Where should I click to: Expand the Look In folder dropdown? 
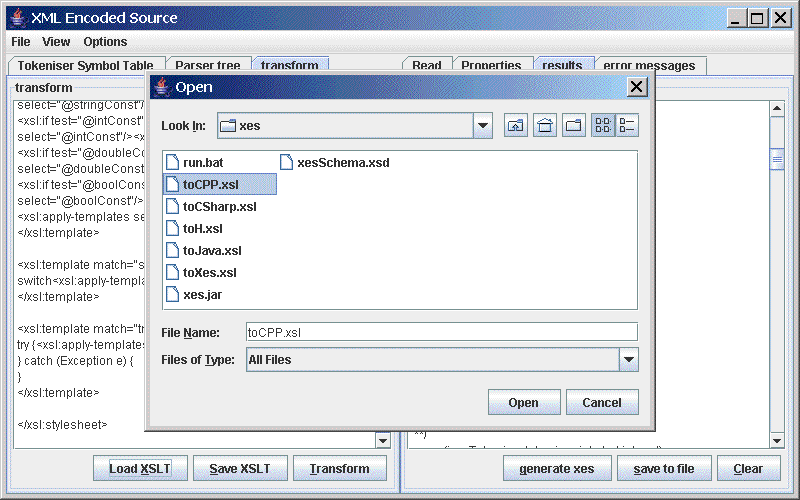(x=483, y=126)
